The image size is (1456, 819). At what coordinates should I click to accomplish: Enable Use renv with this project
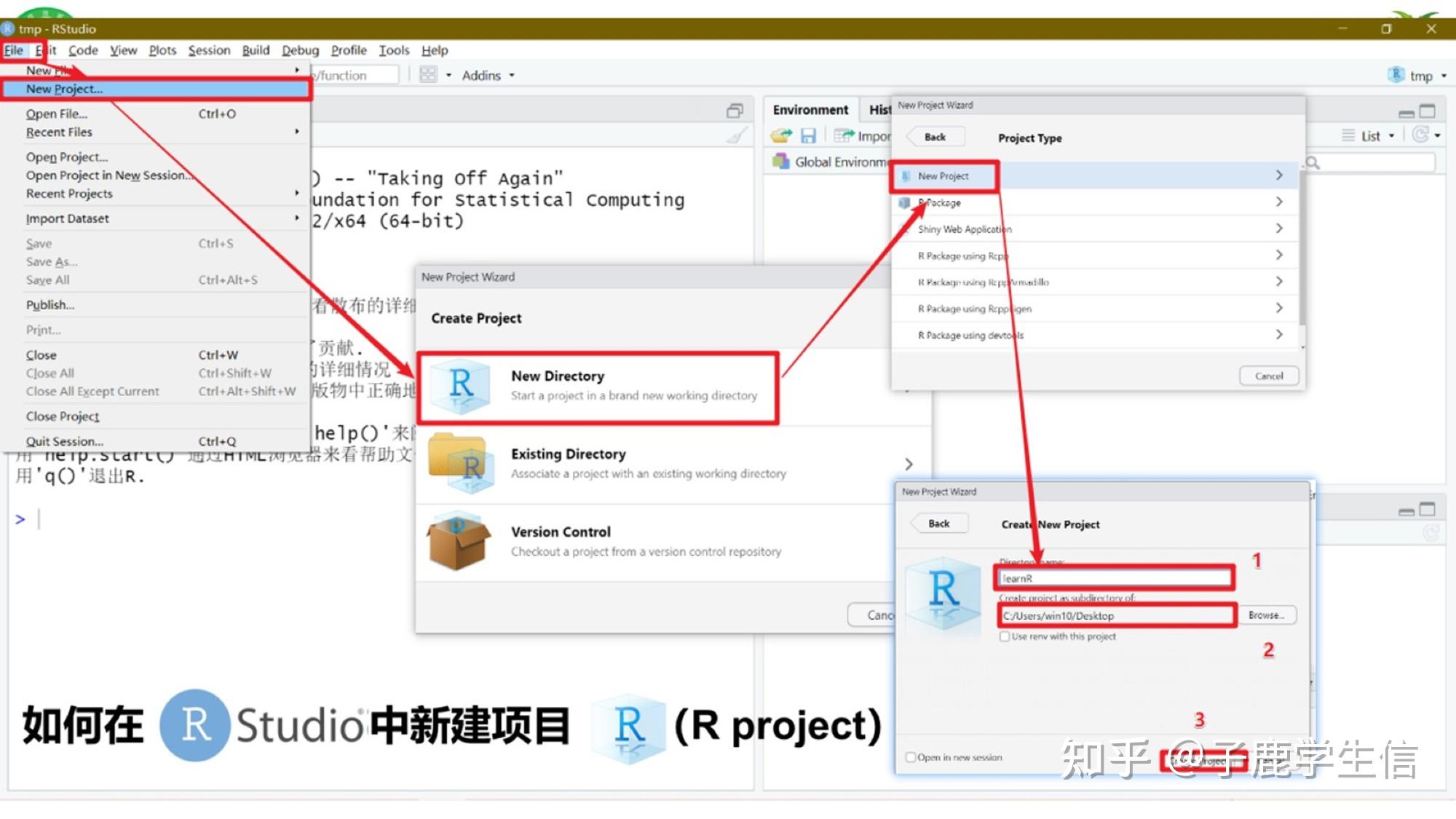[1005, 636]
